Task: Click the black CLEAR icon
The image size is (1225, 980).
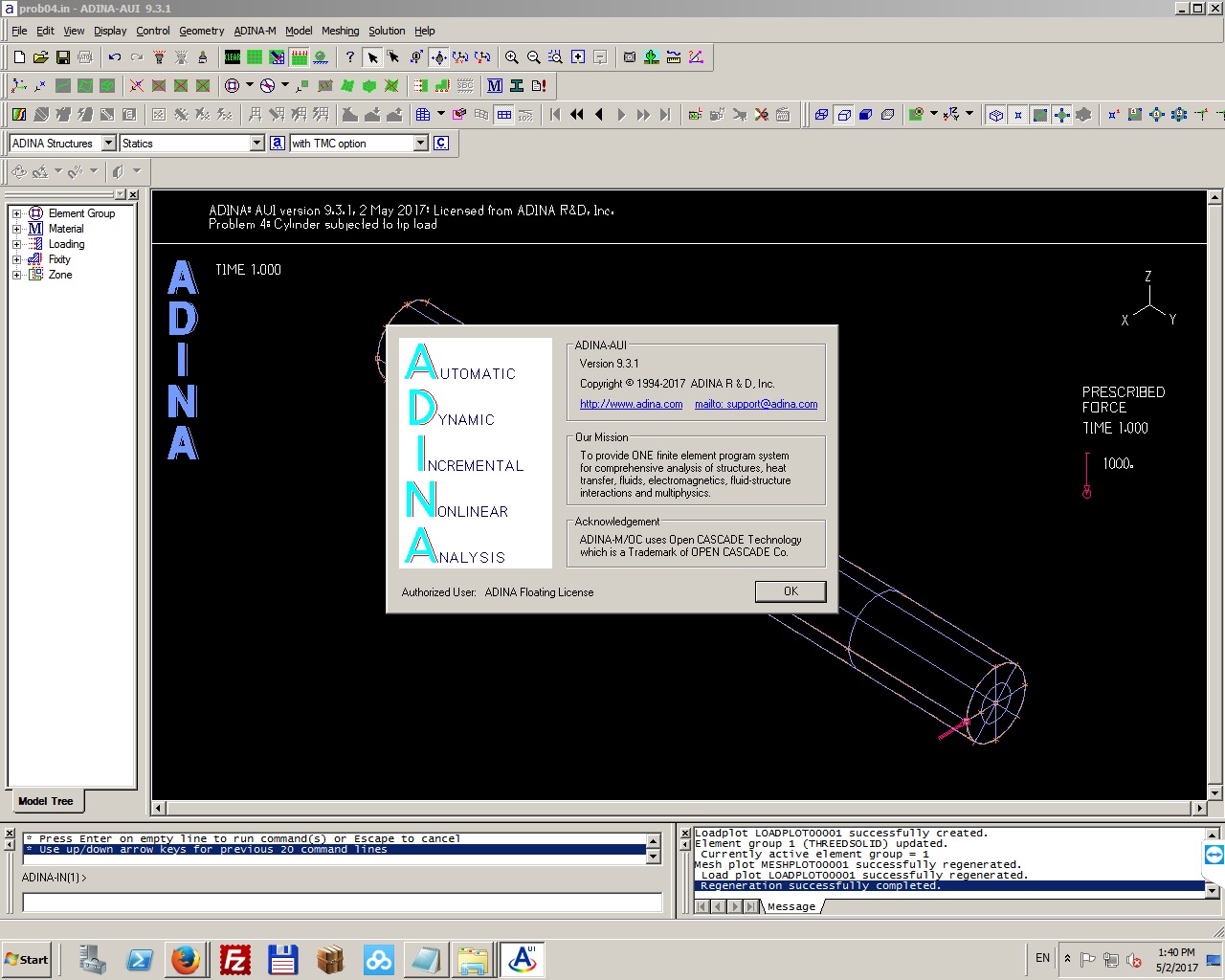Action: 233,57
